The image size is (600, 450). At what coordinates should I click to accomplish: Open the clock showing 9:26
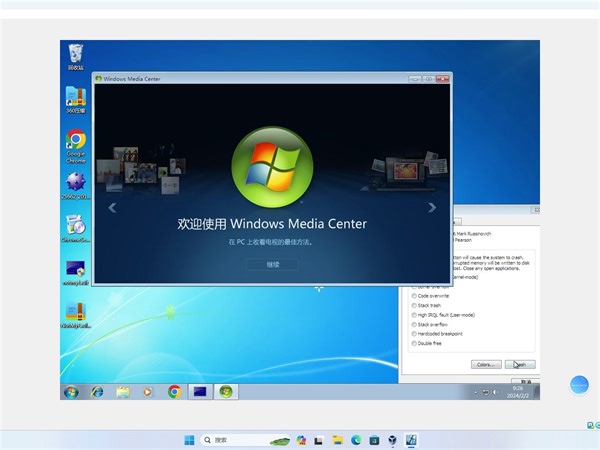tap(518, 392)
